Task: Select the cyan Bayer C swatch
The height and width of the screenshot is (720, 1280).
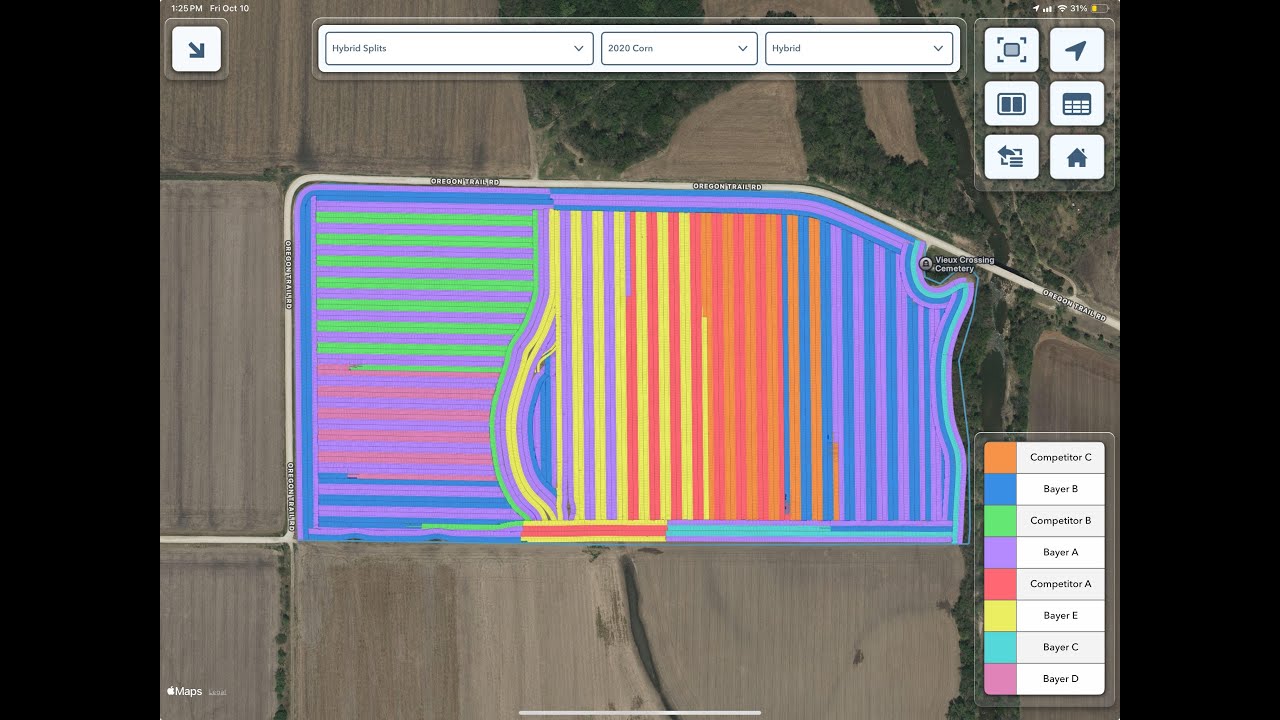Action: tap(1000, 647)
